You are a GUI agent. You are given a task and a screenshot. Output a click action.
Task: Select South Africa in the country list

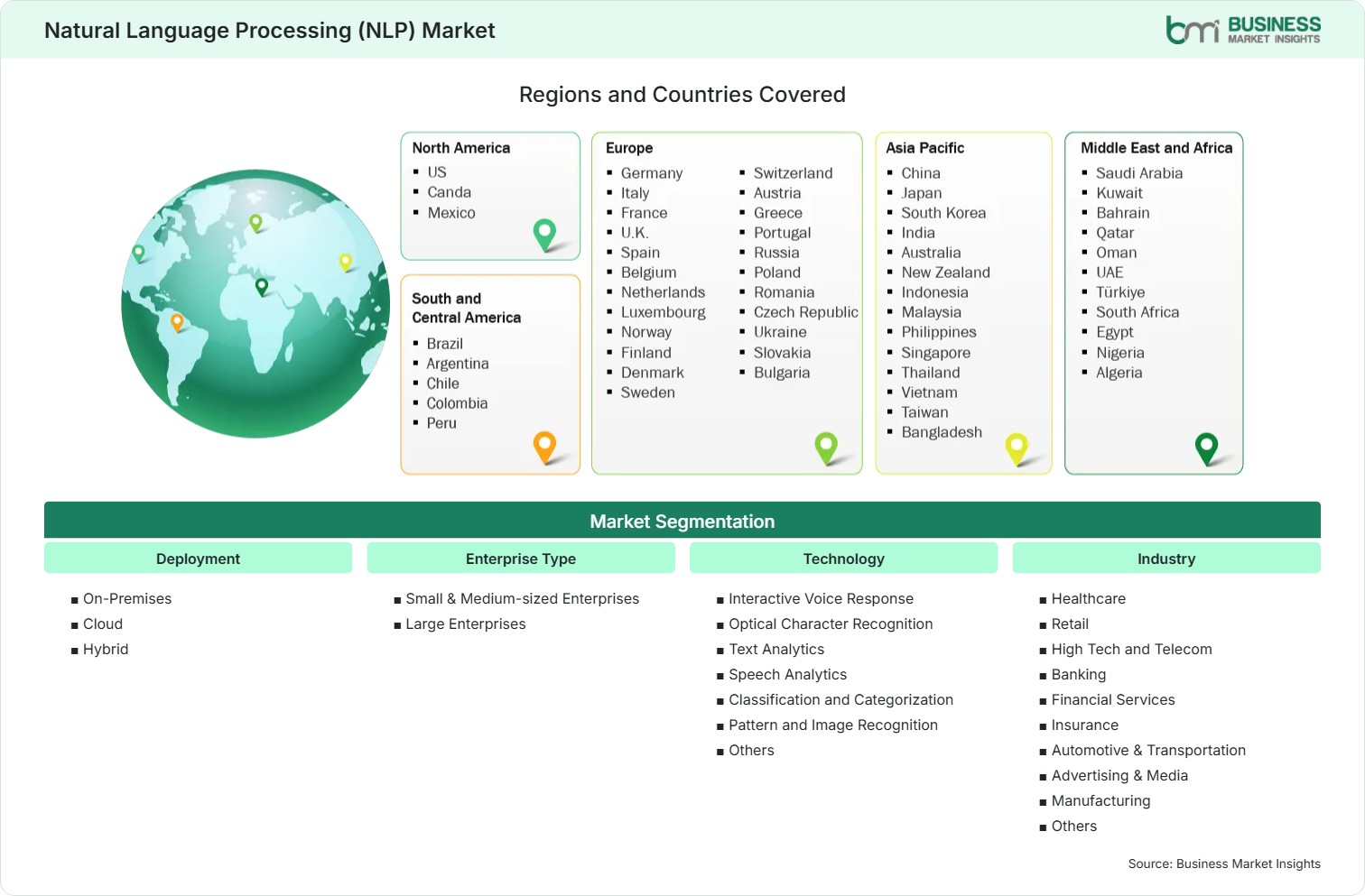[1137, 312]
